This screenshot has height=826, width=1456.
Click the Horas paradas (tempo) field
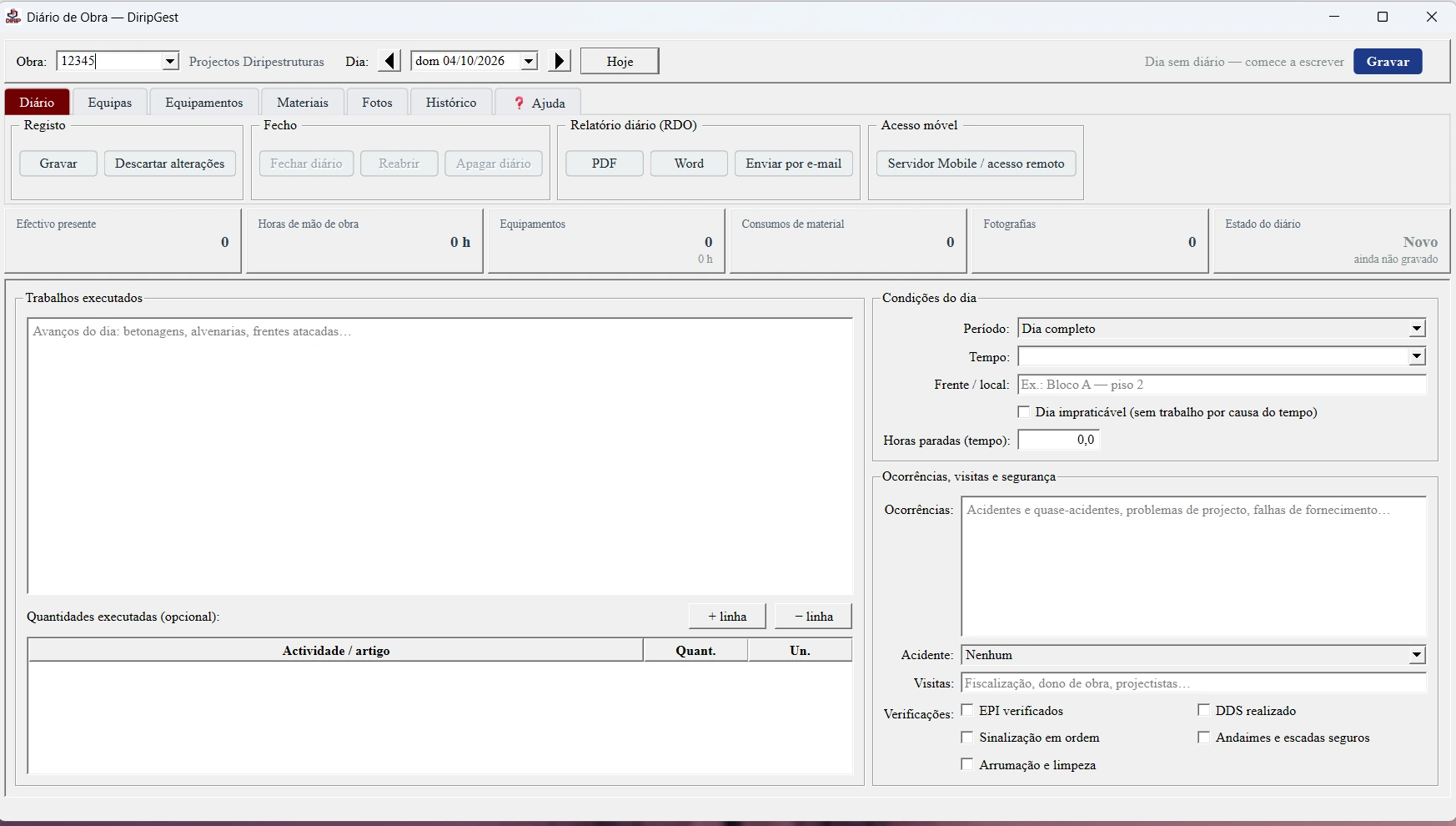[x=1058, y=440]
